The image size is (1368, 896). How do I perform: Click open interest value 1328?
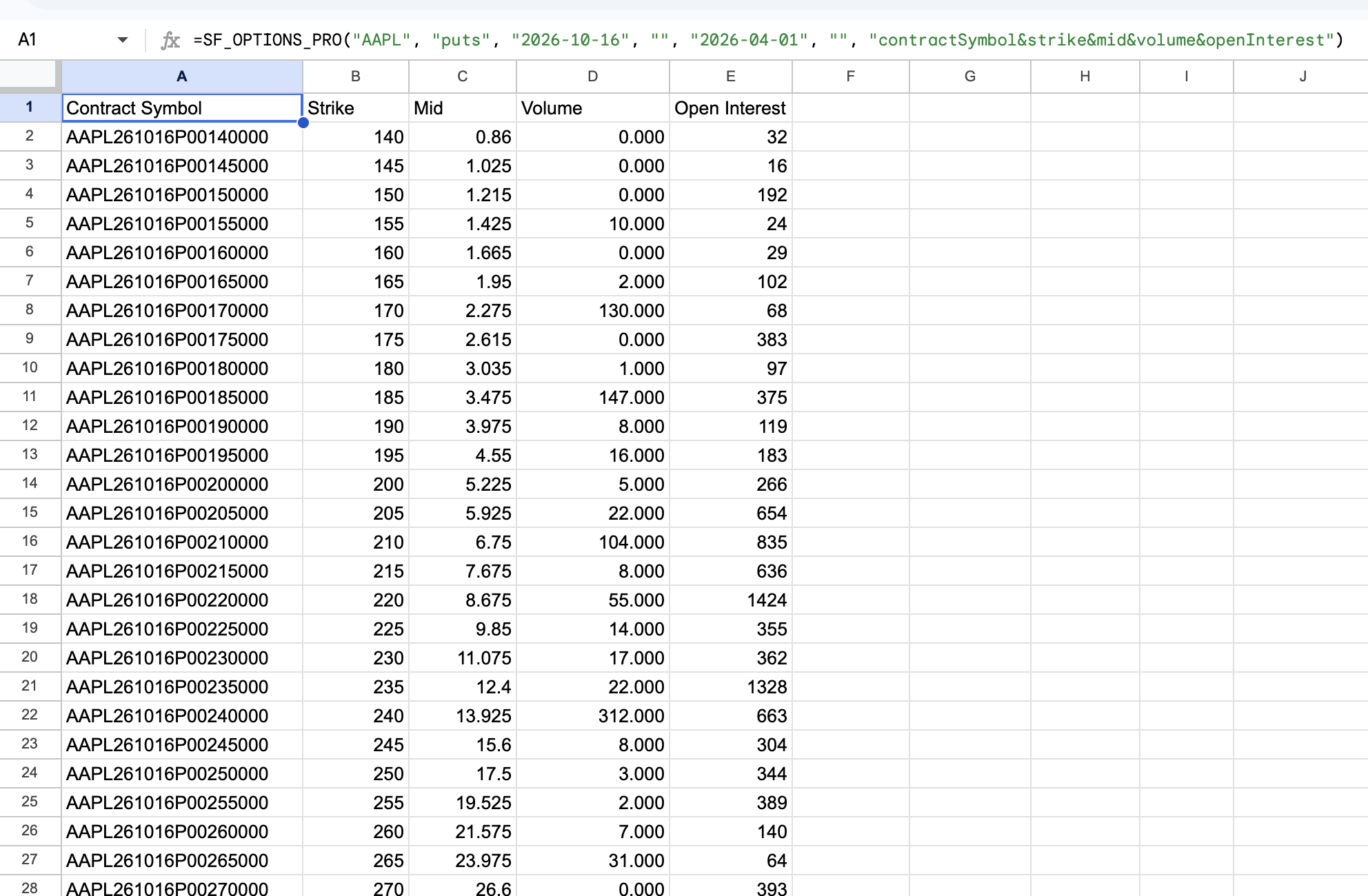point(731,687)
